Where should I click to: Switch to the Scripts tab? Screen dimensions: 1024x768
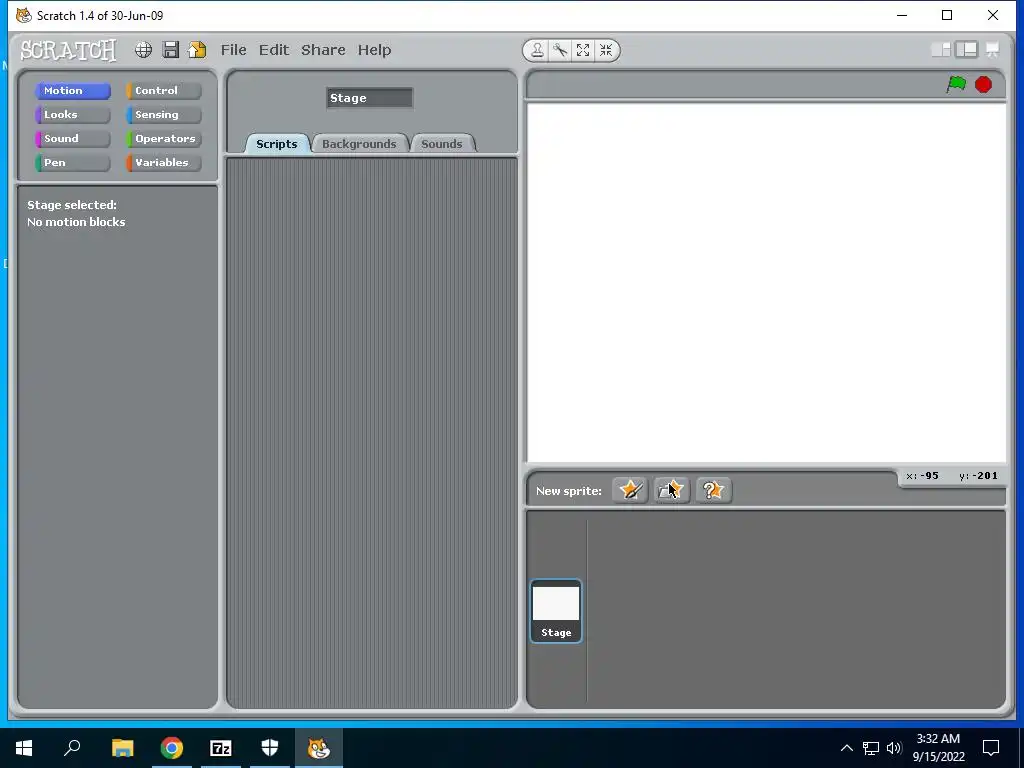[276, 144]
